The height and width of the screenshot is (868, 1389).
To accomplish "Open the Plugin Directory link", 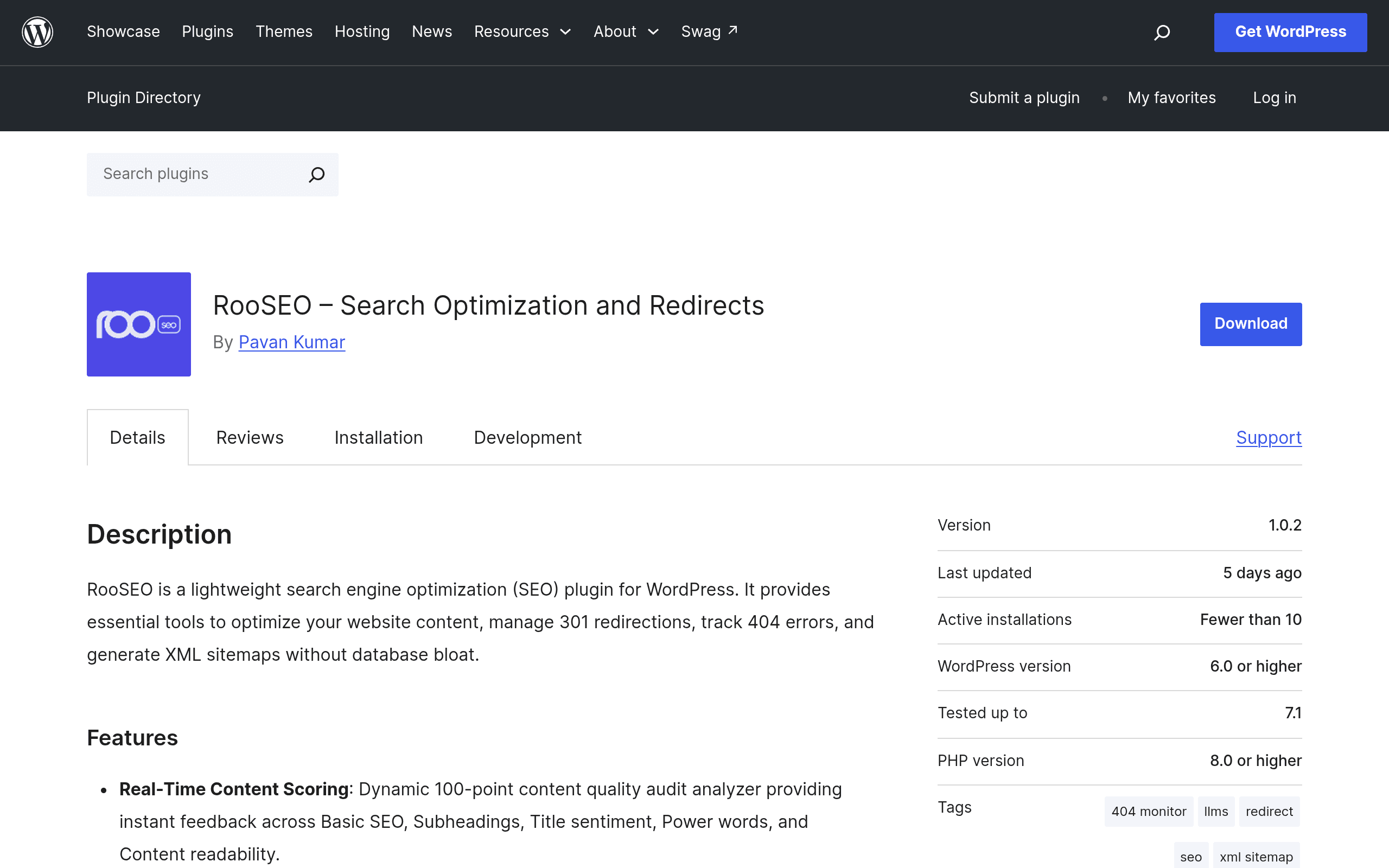I will [x=143, y=98].
